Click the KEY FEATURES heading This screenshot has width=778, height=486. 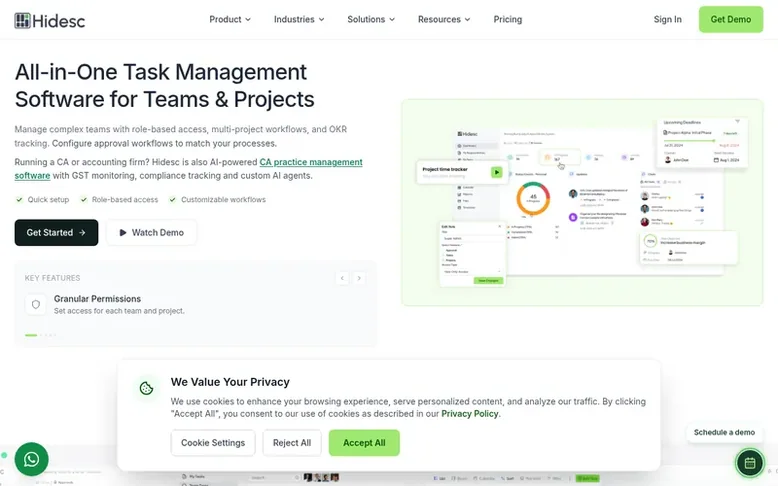tap(53, 278)
